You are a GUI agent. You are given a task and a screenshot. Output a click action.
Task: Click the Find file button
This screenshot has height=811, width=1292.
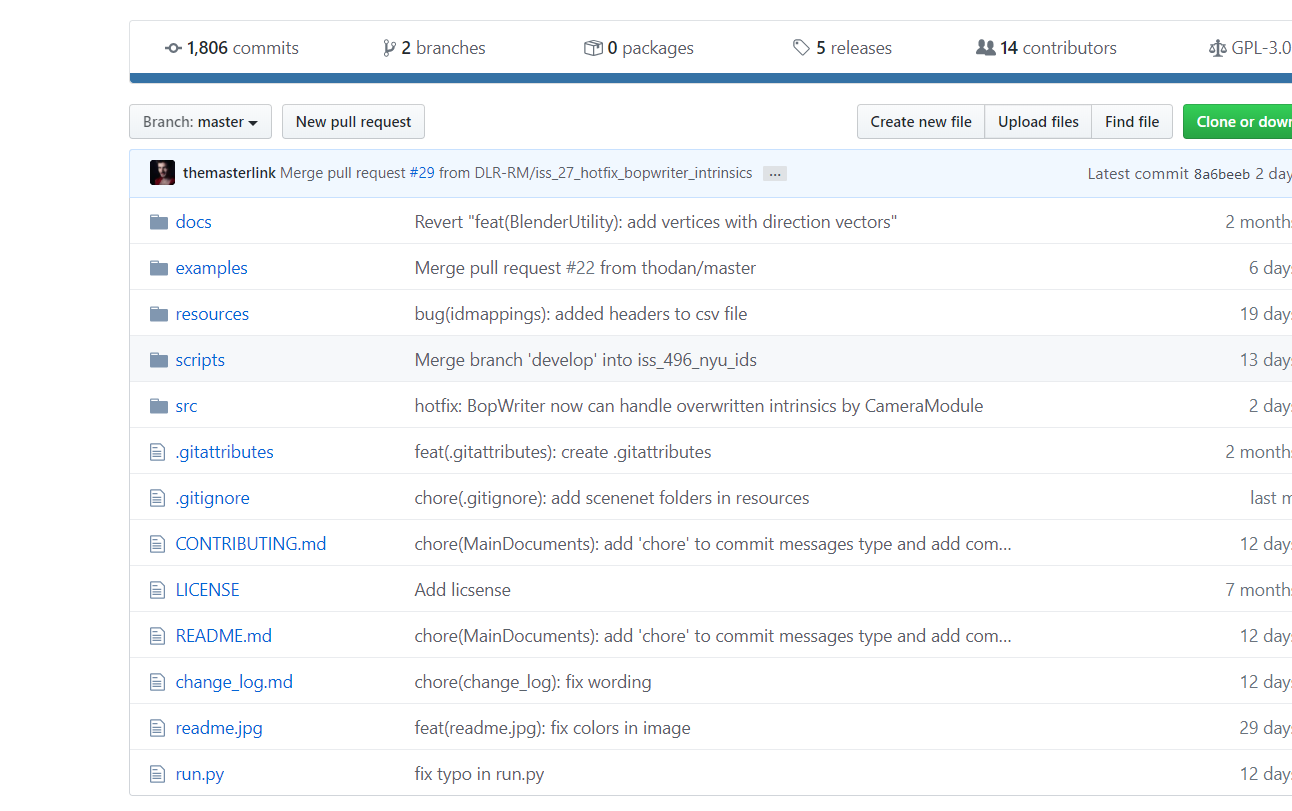click(x=1131, y=122)
